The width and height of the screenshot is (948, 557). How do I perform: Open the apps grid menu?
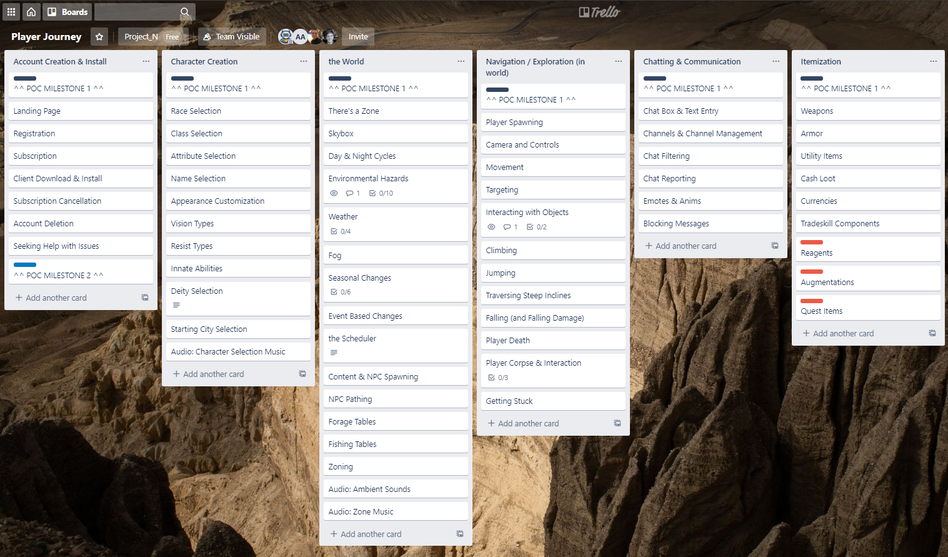(x=11, y=12)
